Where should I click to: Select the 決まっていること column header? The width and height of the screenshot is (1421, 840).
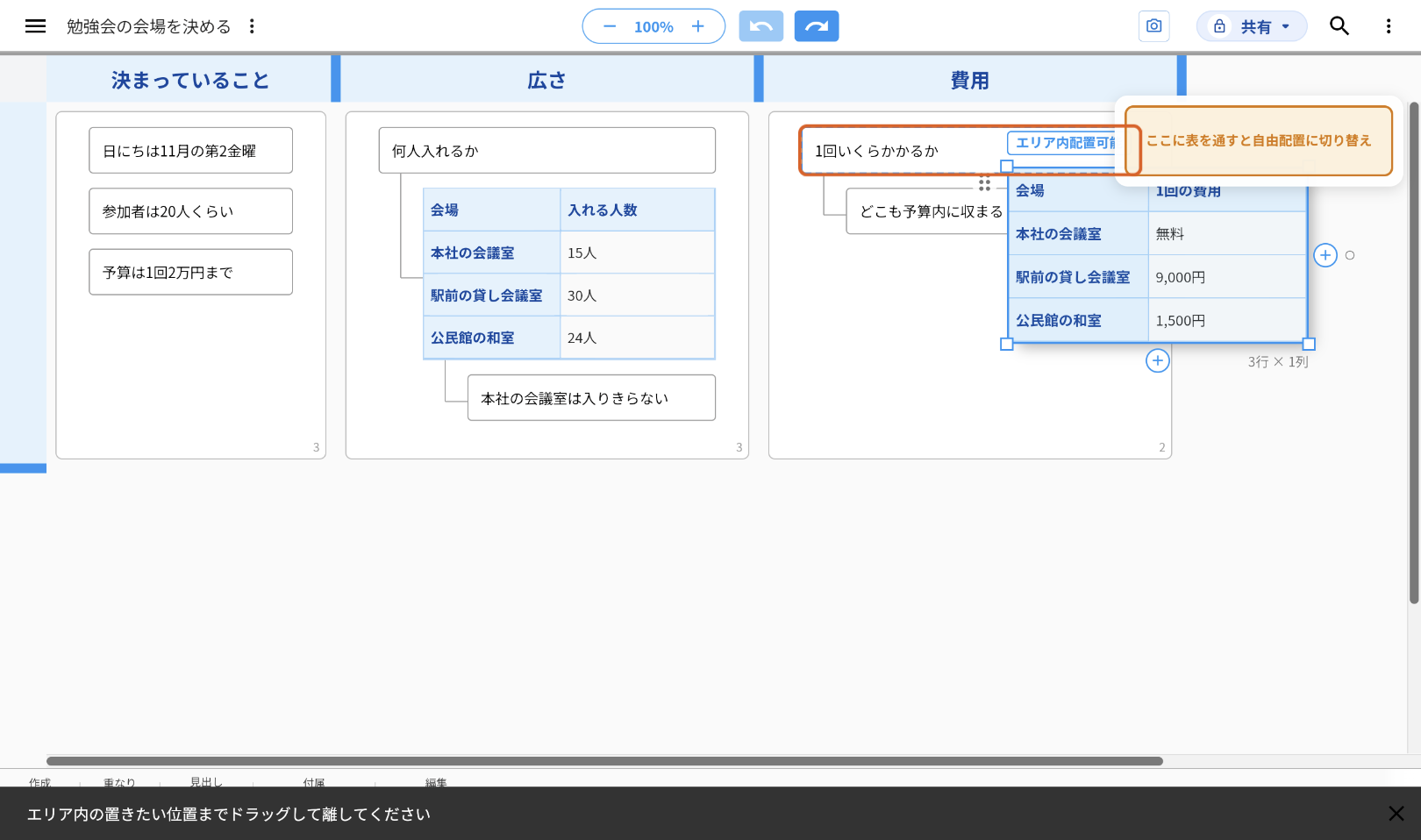189,80
